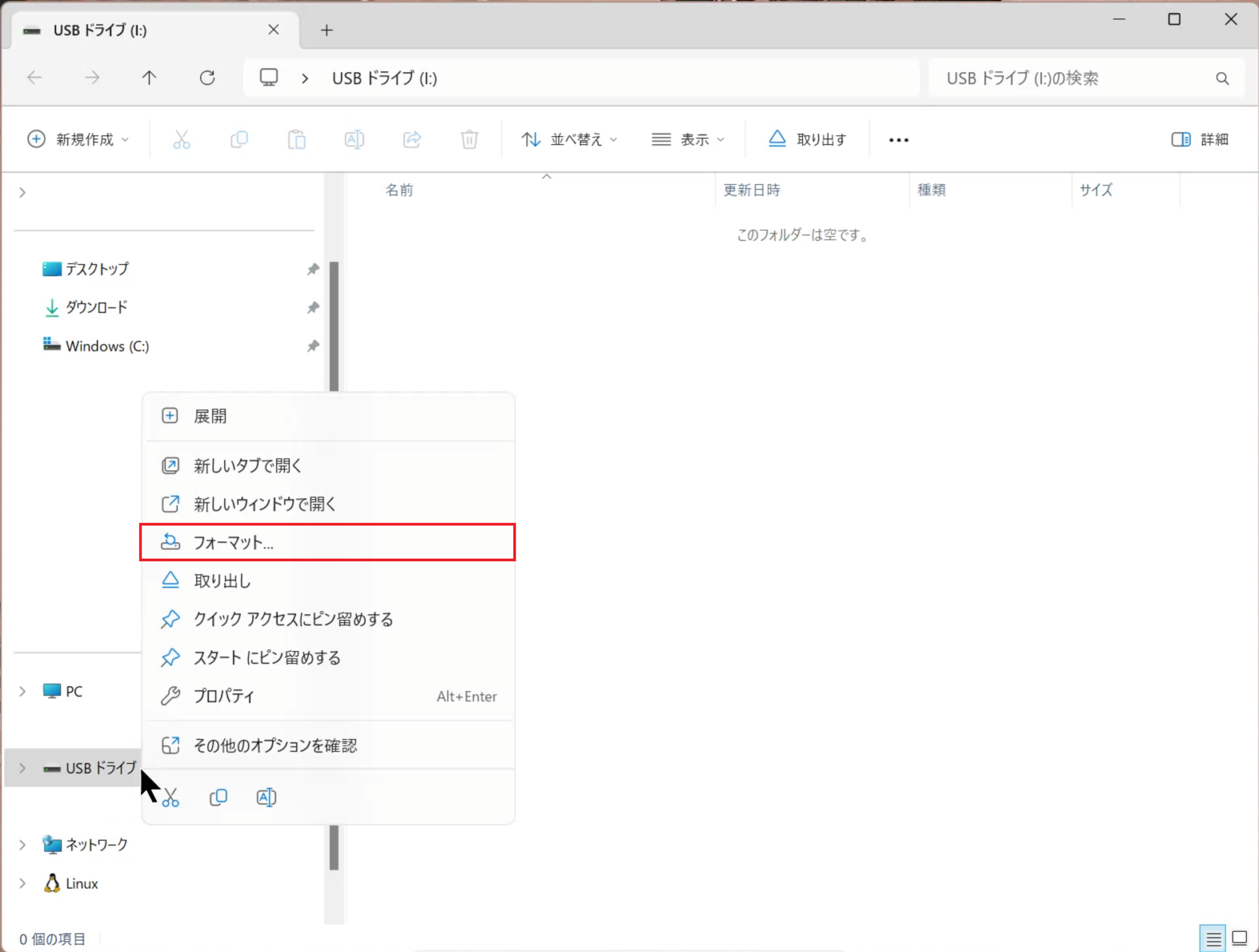This screenshot has width=1259, height=952.
Task: Open the 並べ替え sort dropdown
Action: (569, 140)
